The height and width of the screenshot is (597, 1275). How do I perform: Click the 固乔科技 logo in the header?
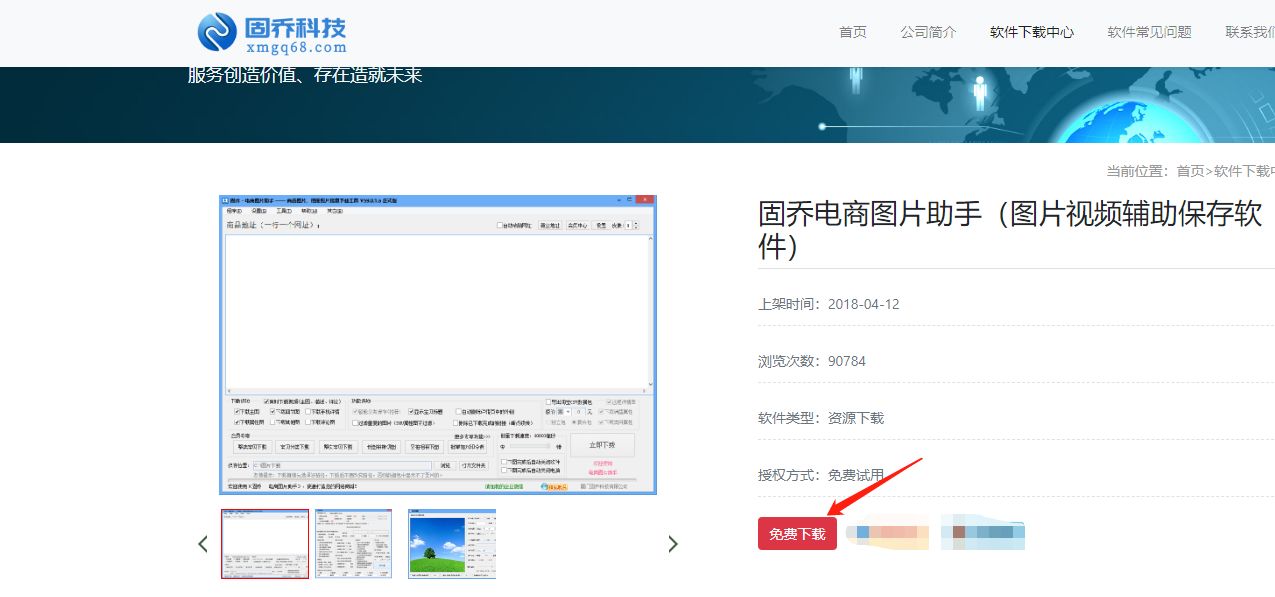point(272,32)
